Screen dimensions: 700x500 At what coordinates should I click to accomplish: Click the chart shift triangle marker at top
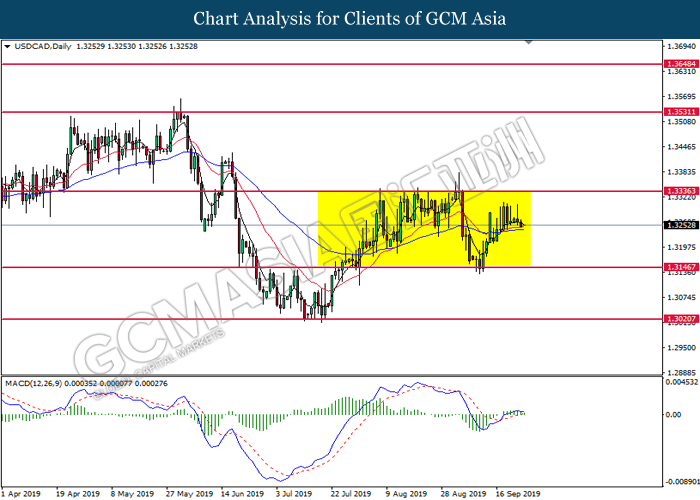click(x=529, y=42)
